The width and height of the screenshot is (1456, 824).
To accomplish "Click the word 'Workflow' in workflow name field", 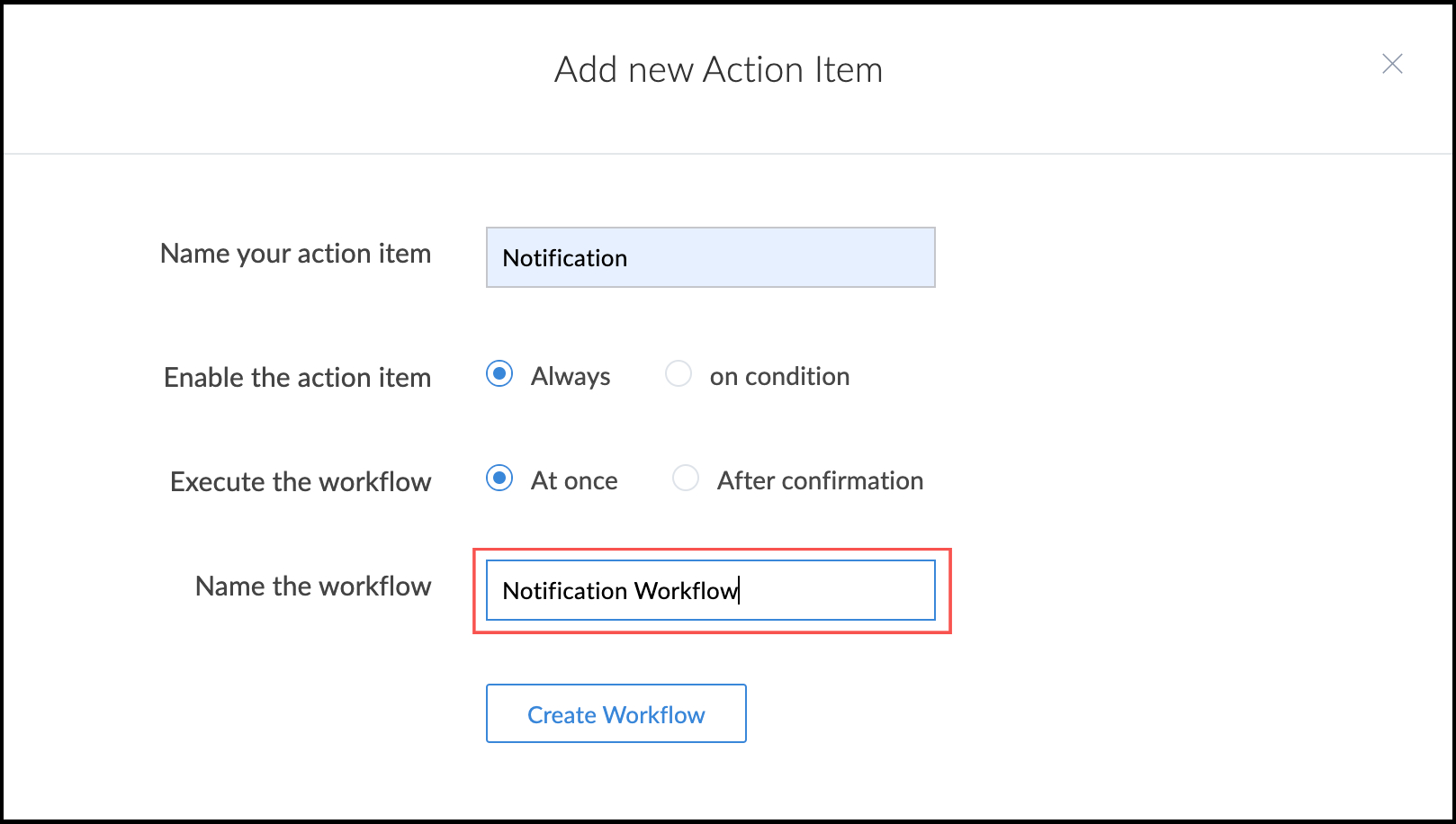I will tap(685, 591).
